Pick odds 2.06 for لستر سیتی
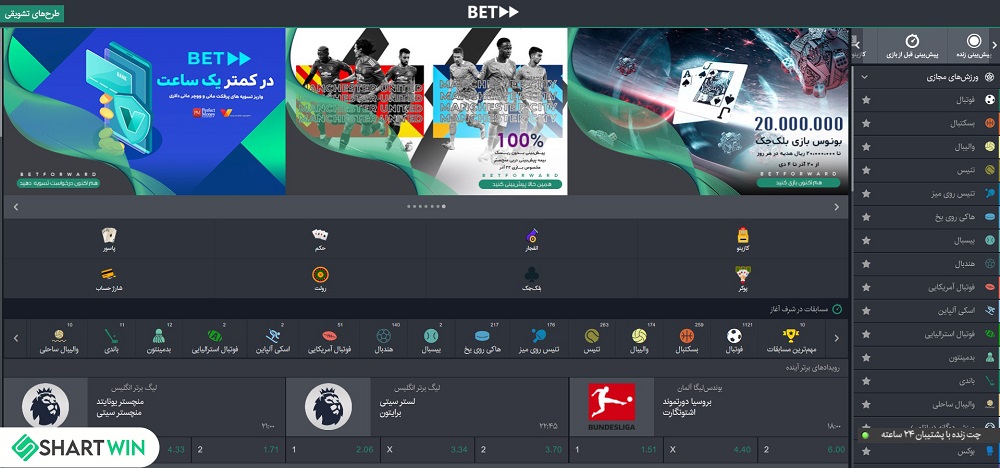1000x468 pixels. click(332, 450)
